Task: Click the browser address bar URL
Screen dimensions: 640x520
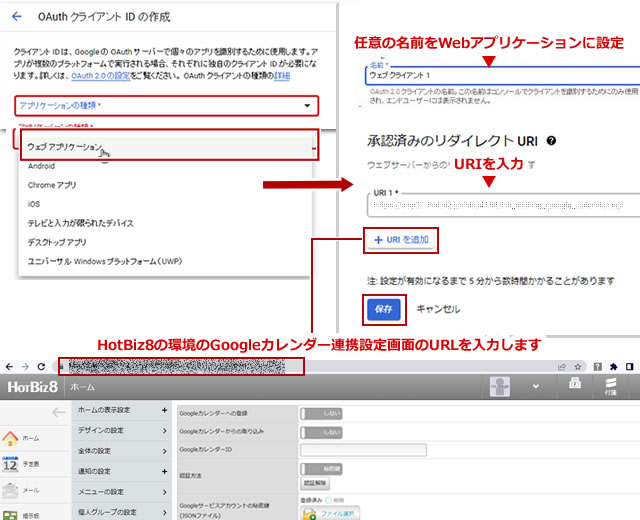Action: (176, 367)
